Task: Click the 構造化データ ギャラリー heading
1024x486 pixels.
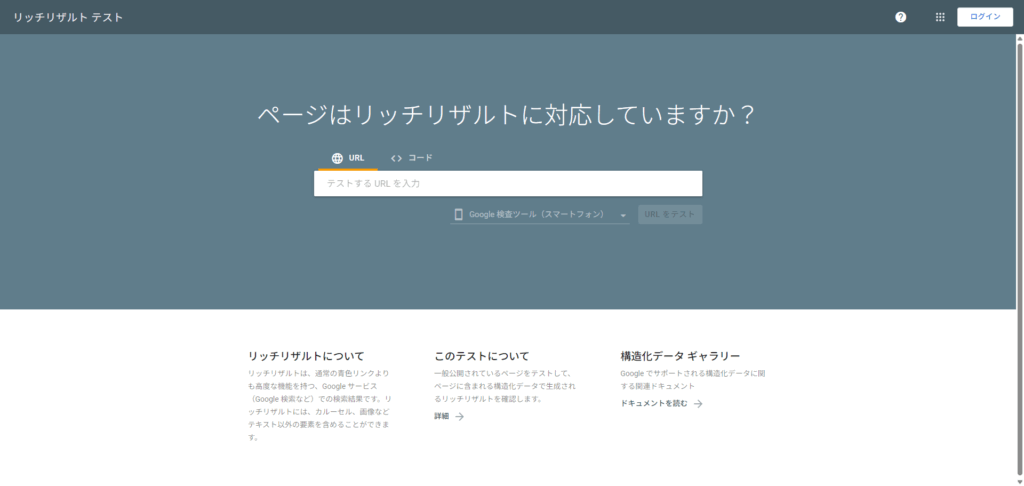Action: [680, 356]
